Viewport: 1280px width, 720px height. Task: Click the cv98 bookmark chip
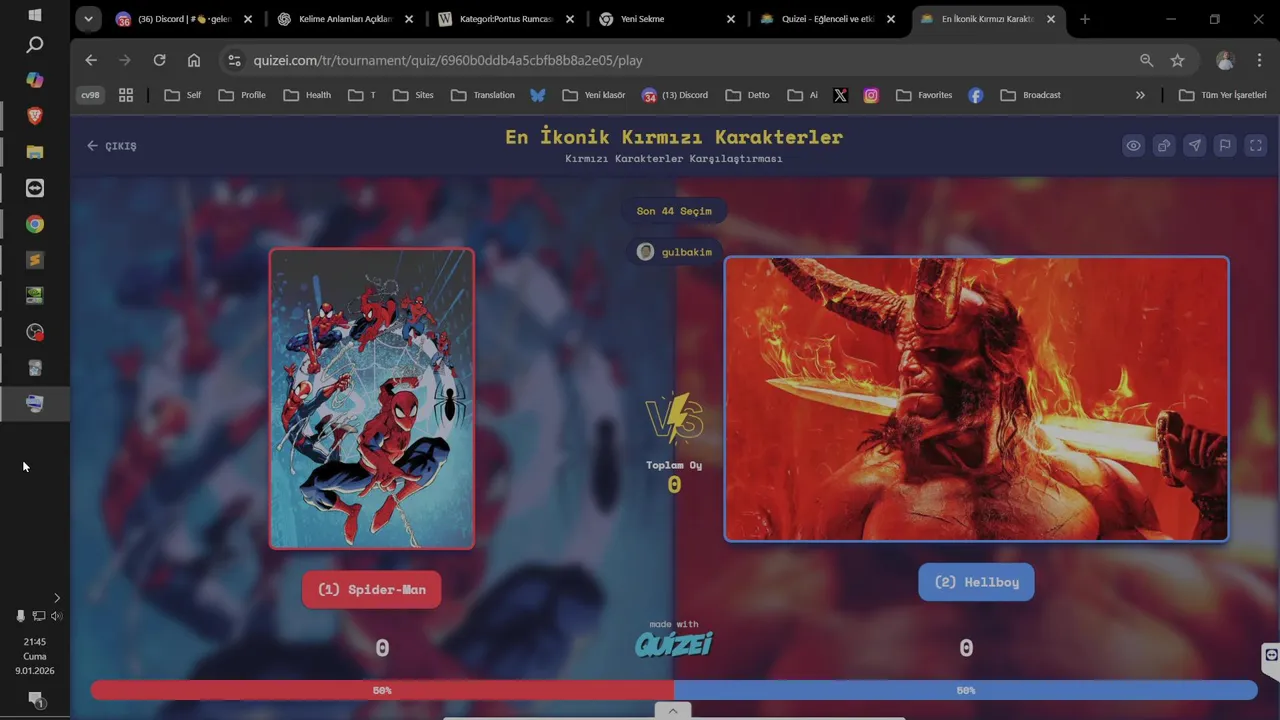point(90,95)
